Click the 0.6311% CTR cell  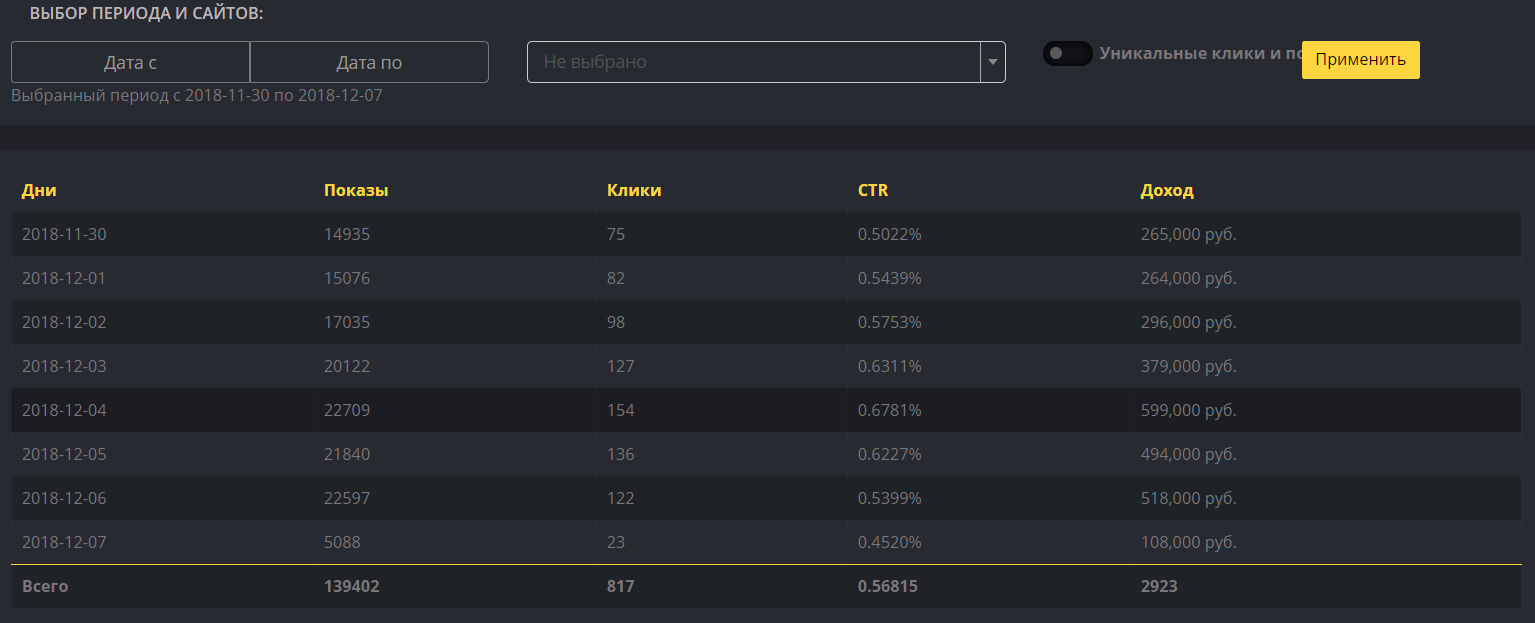click(x=889, y=366)
